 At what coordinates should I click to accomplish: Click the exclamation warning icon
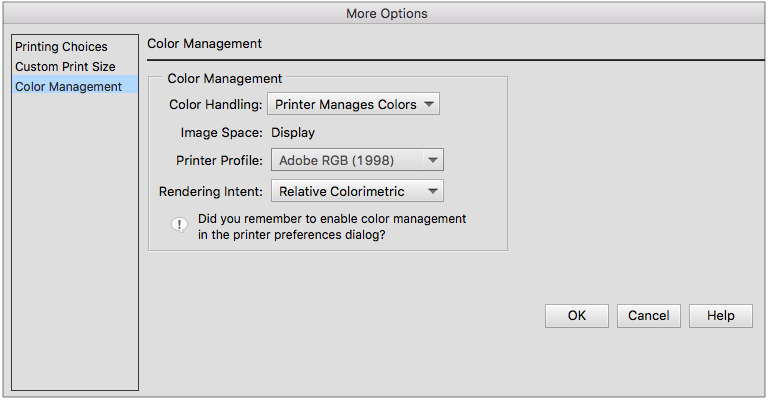click(x=180, y=225)
